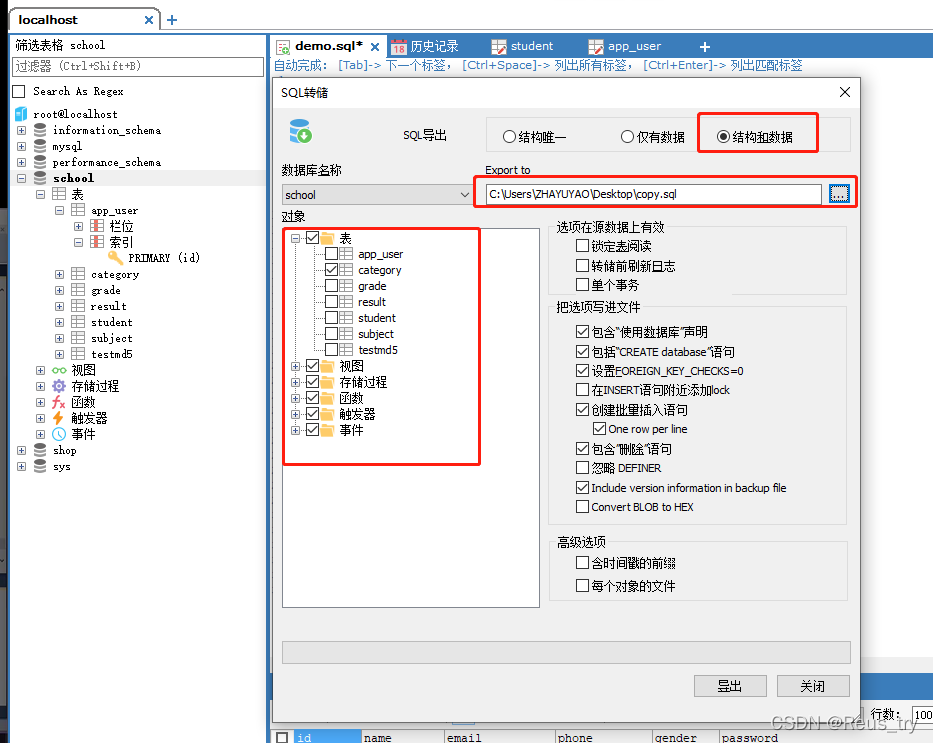Click the information_schema database icon
933x743 pixels.
pos(40,130)
